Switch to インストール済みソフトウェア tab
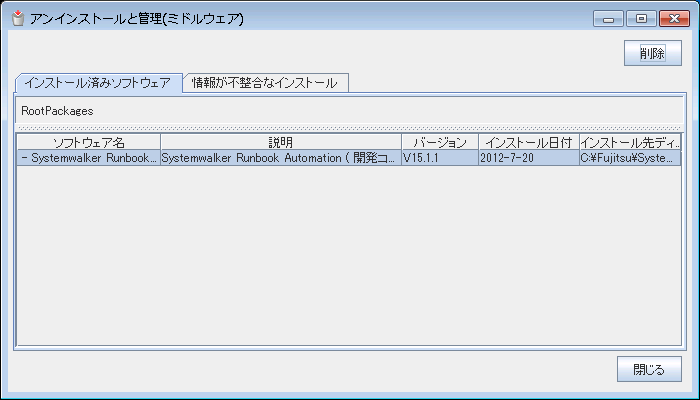Viewport: 700px width, 400px height. click(x=98, y=83)
